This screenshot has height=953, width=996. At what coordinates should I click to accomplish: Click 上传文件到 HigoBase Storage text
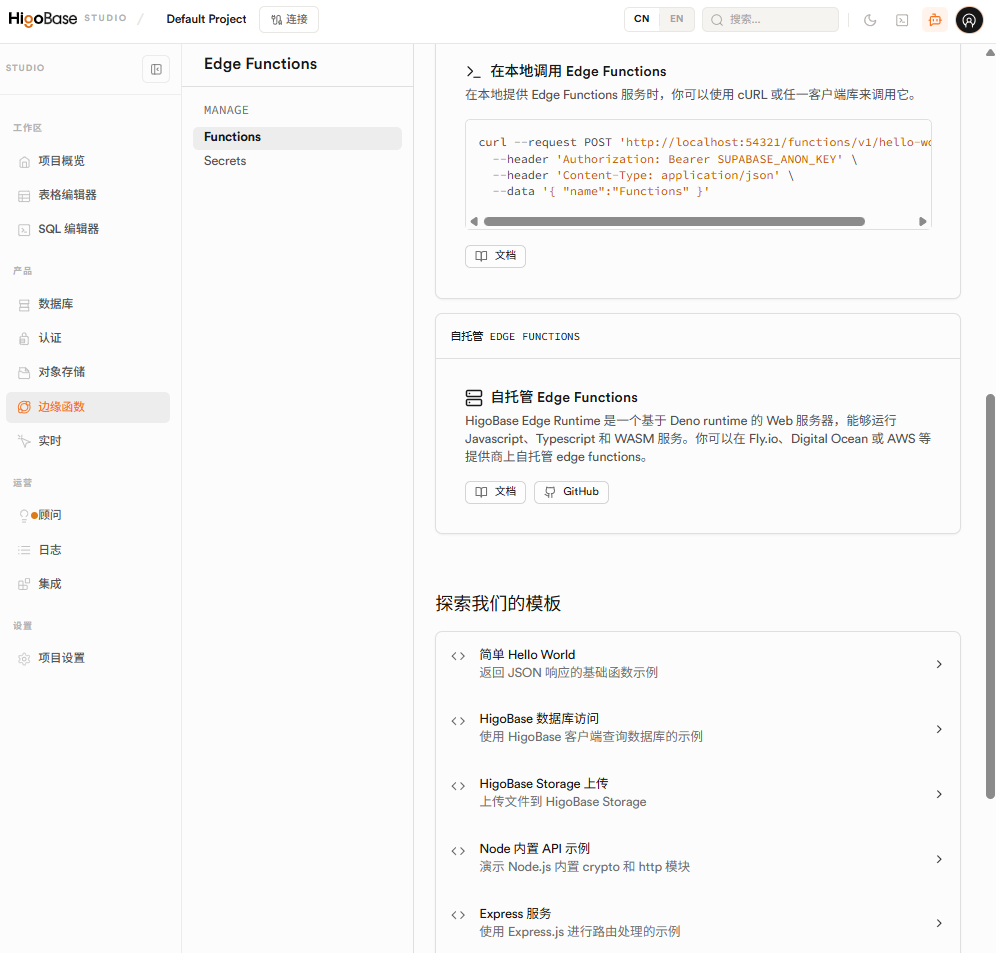point(563,802)
